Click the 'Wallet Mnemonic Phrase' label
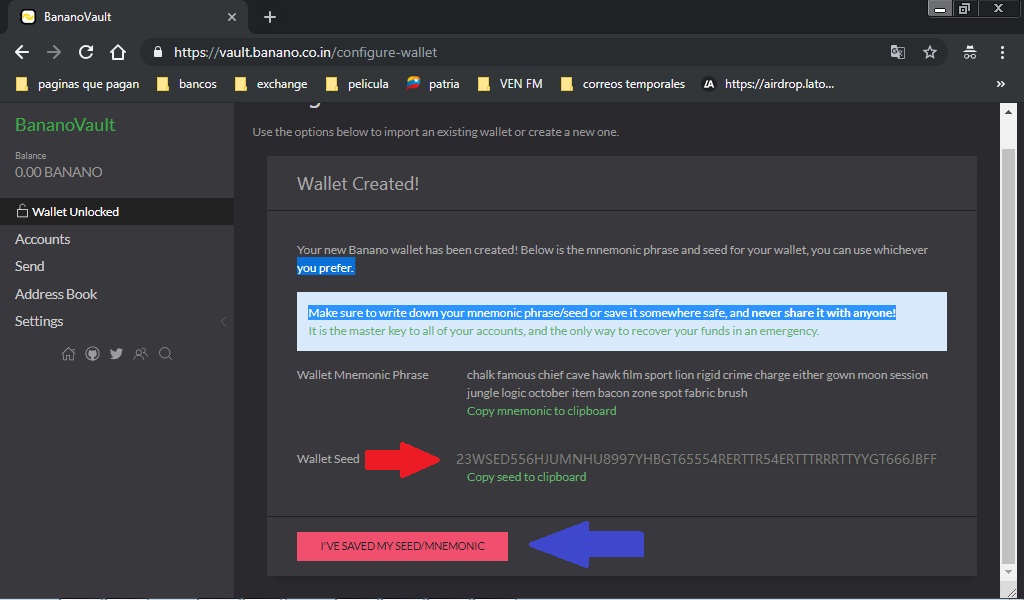This screenshot has width=1024, height=600. [x=362, y=375]
